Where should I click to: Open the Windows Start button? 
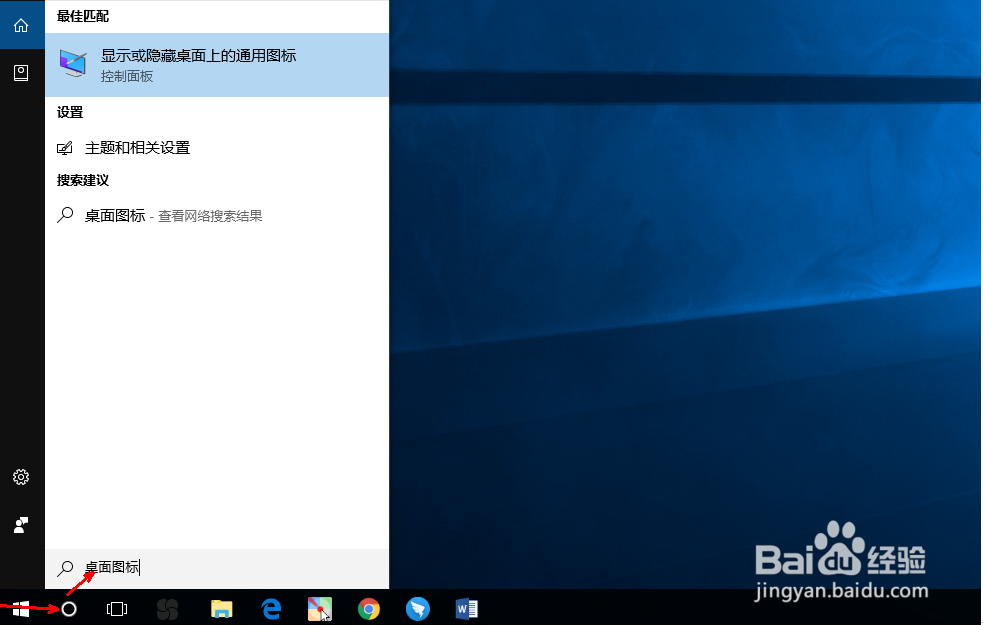pos(21,609)
